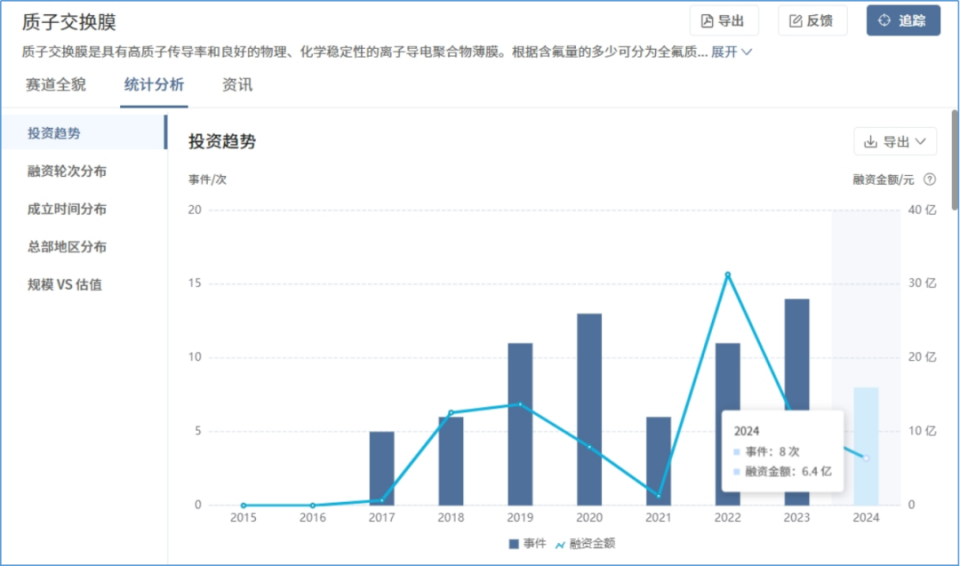Click the help icon beside 融资金额/元
Screen dimensions: 960x566
930,180
